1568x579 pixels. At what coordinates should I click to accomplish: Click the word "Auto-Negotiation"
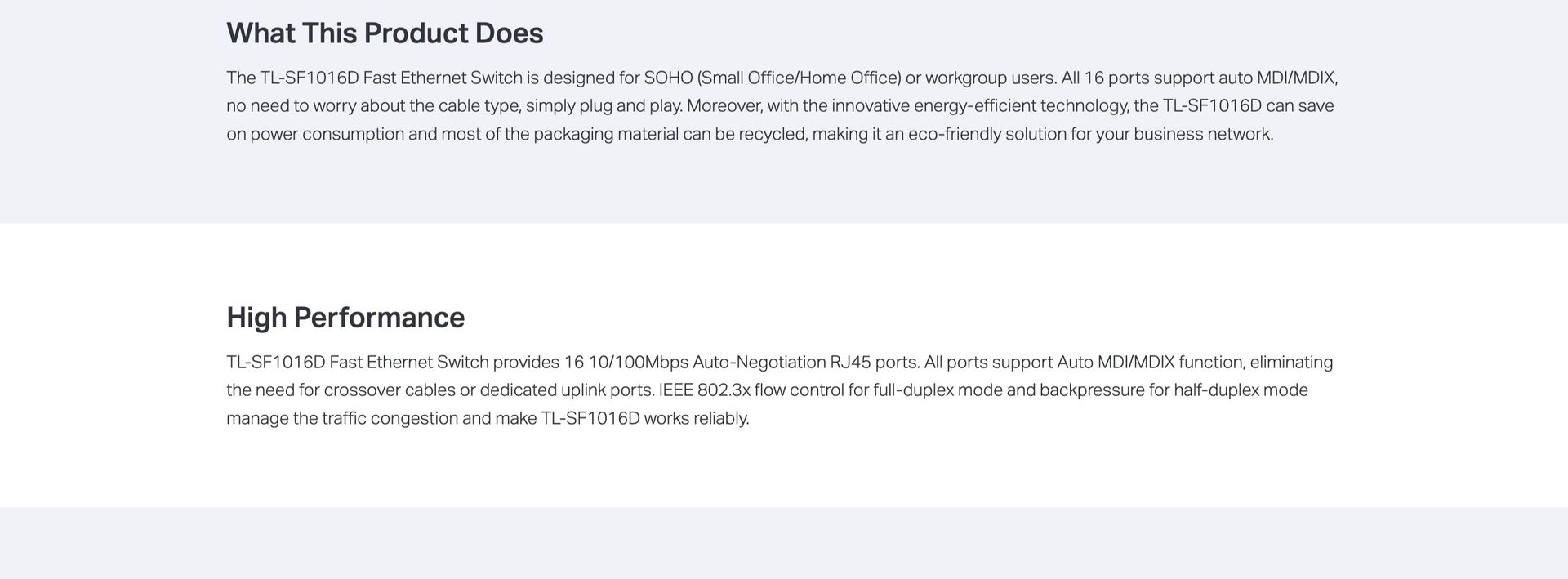pos(759,362)
